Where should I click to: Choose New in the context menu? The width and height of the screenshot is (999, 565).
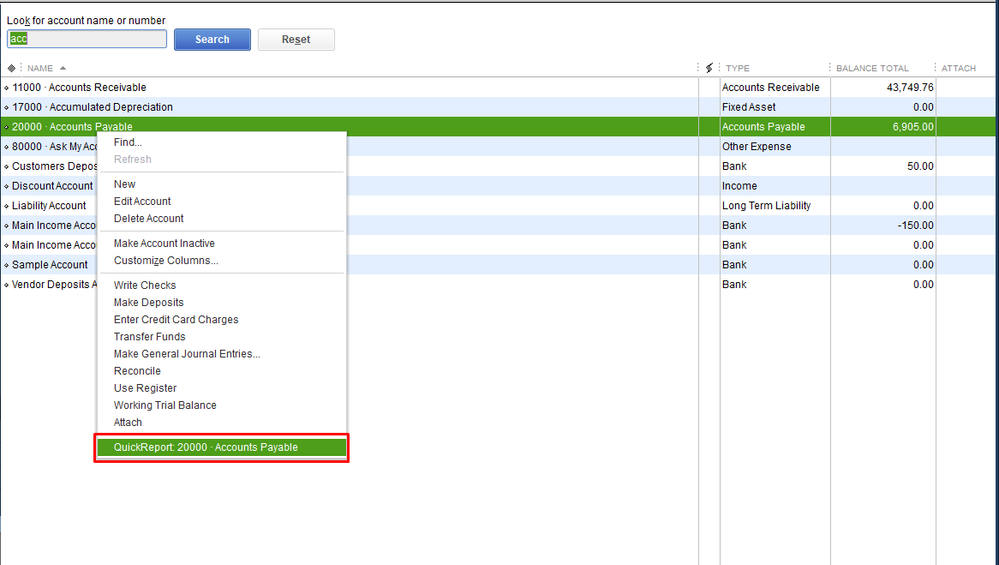tap(124, 184)
